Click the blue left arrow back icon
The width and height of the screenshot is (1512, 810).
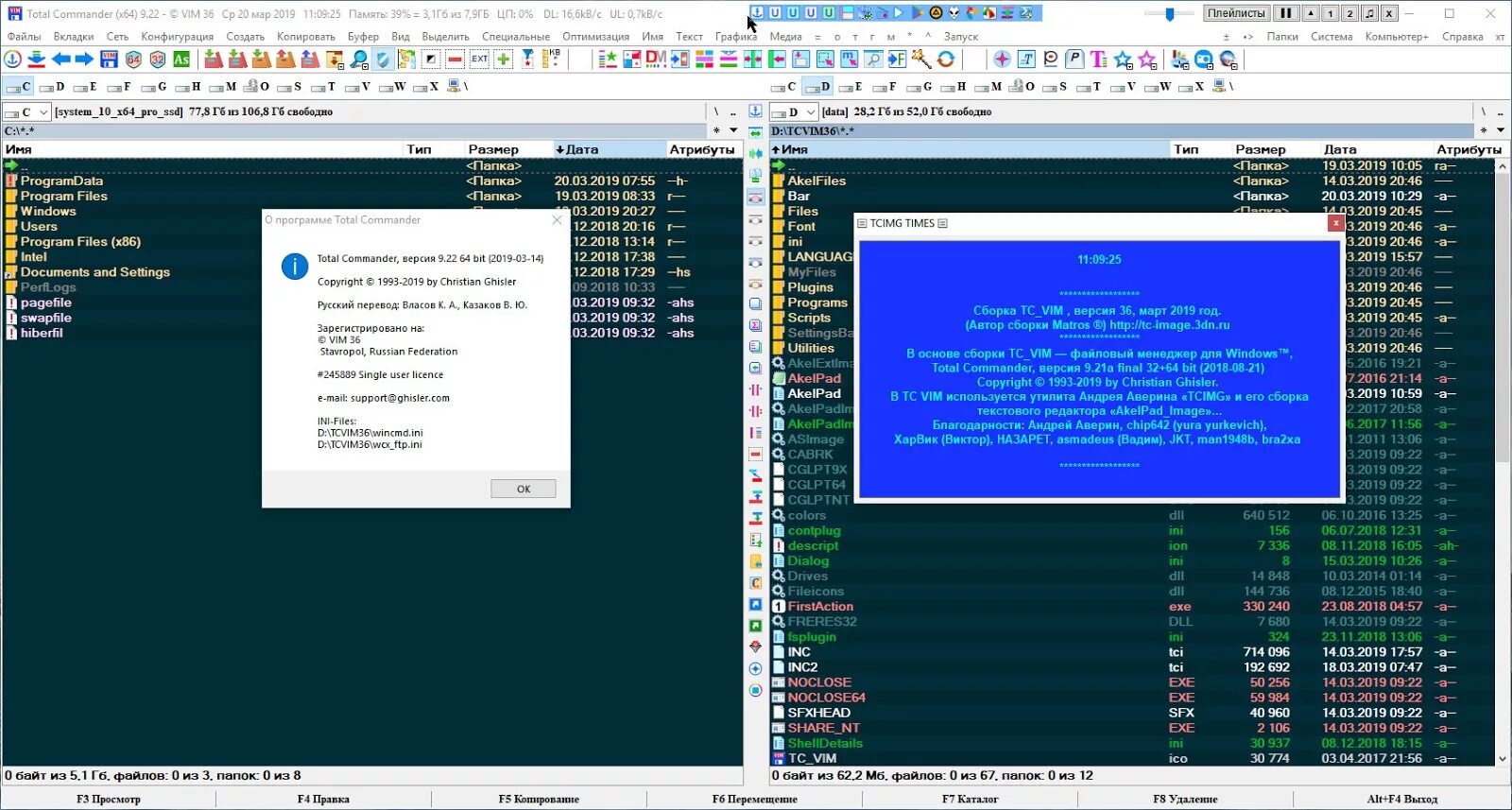coord(61,60)
